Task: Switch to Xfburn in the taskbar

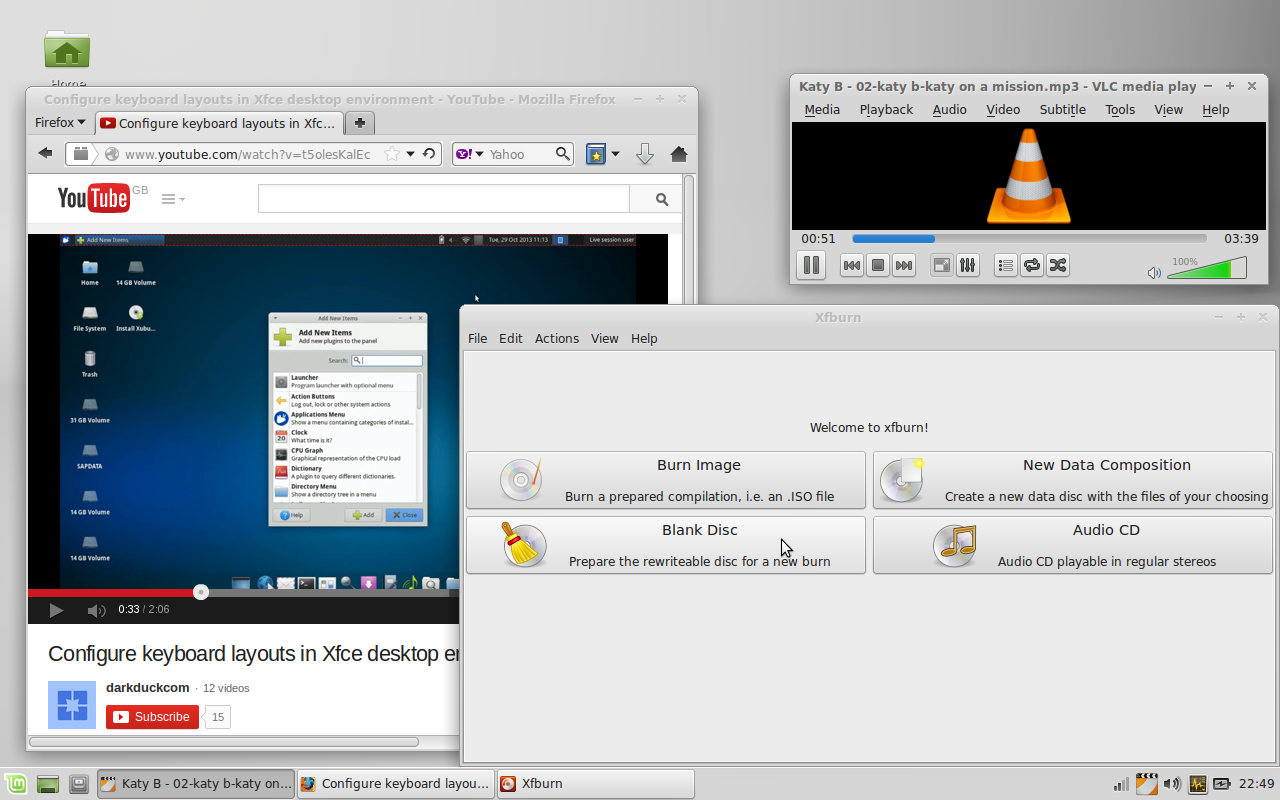Action: pos(595,784)
